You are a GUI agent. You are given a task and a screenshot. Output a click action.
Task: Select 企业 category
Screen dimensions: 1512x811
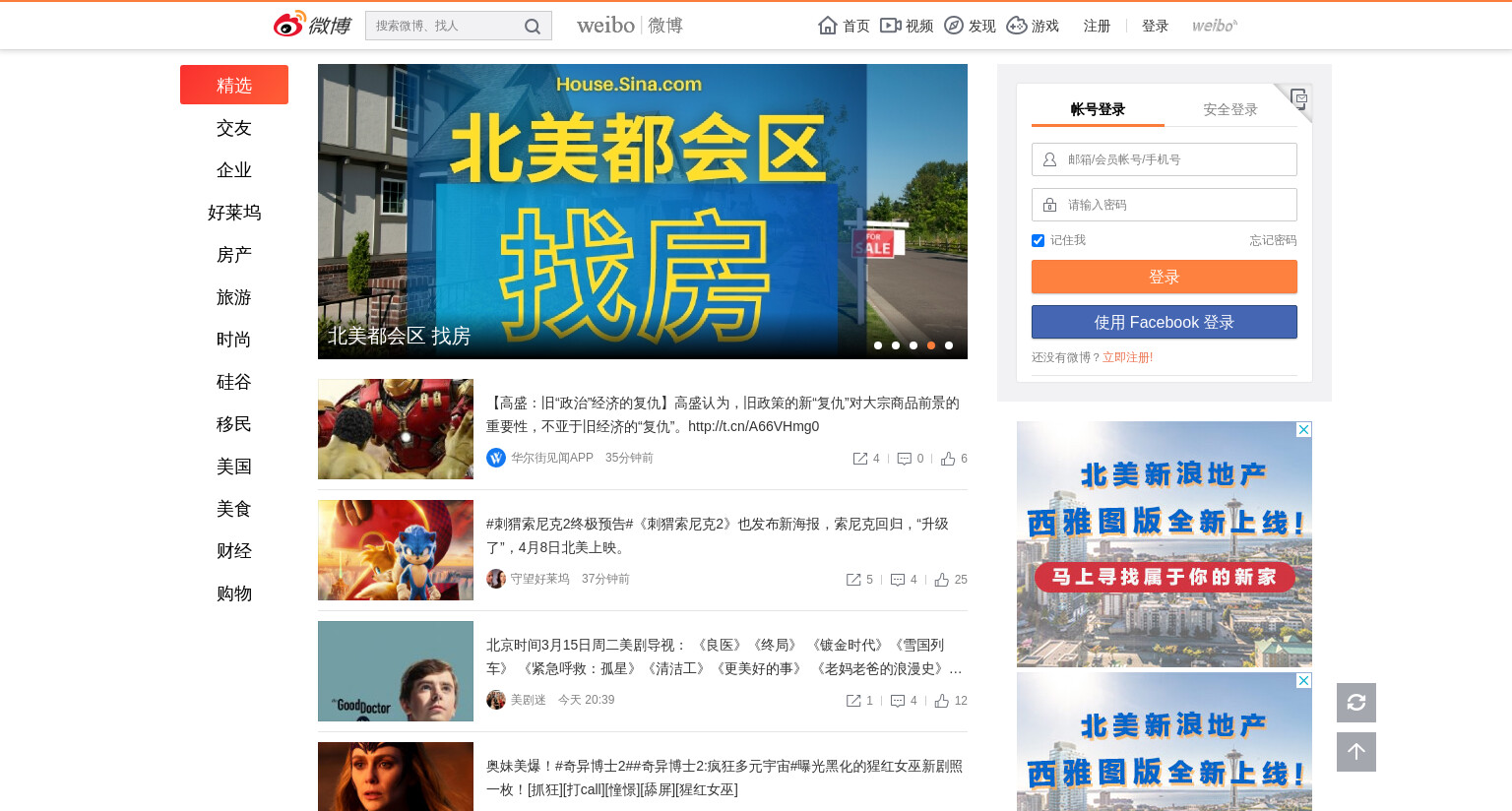click(234, 170)
